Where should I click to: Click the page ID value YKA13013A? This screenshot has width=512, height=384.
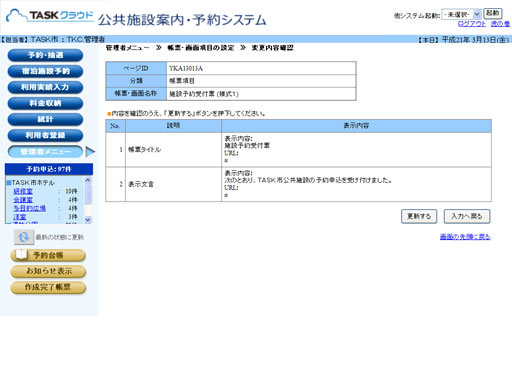186,68
